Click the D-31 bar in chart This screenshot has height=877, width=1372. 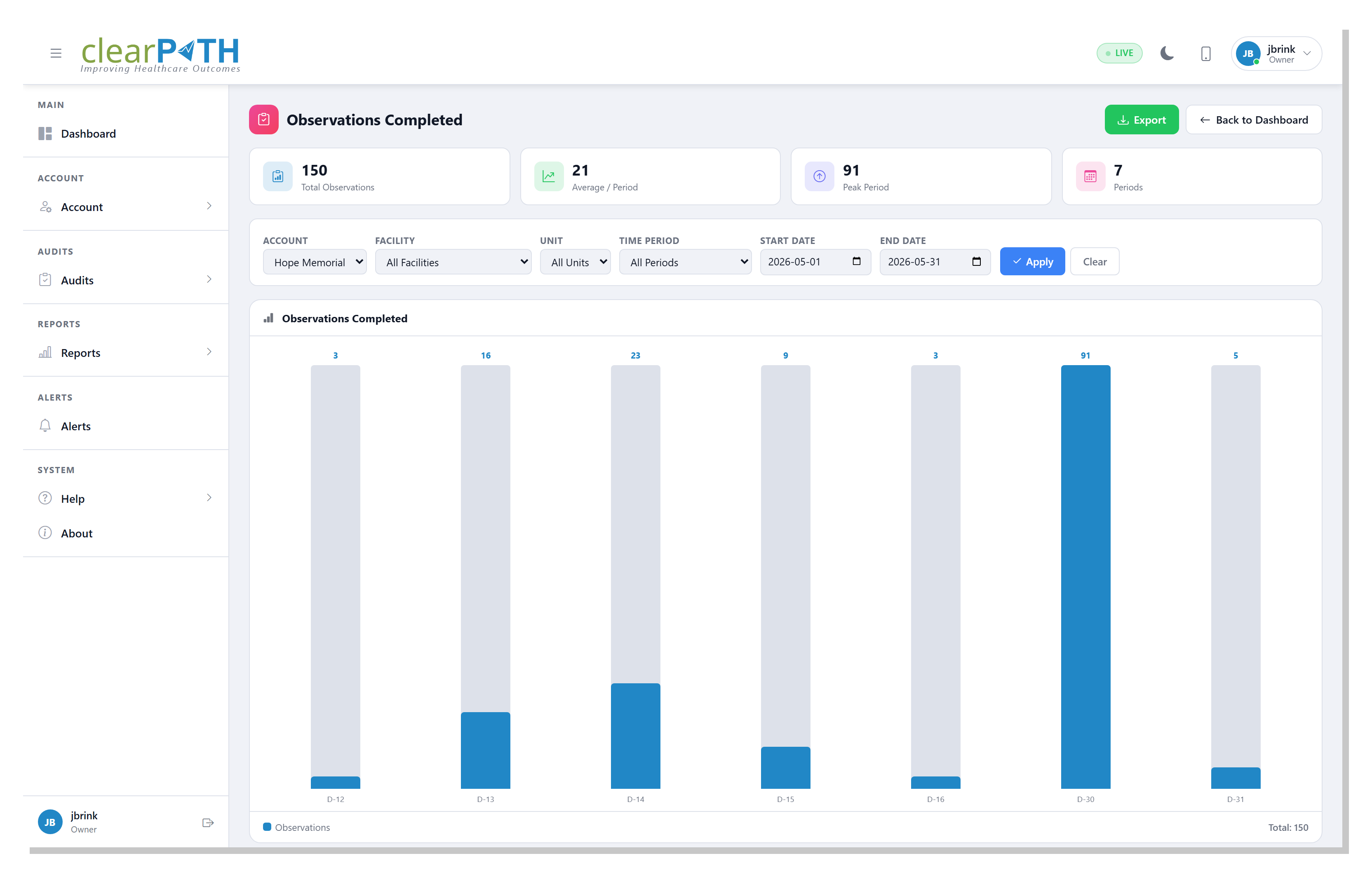pos(1236,778)
